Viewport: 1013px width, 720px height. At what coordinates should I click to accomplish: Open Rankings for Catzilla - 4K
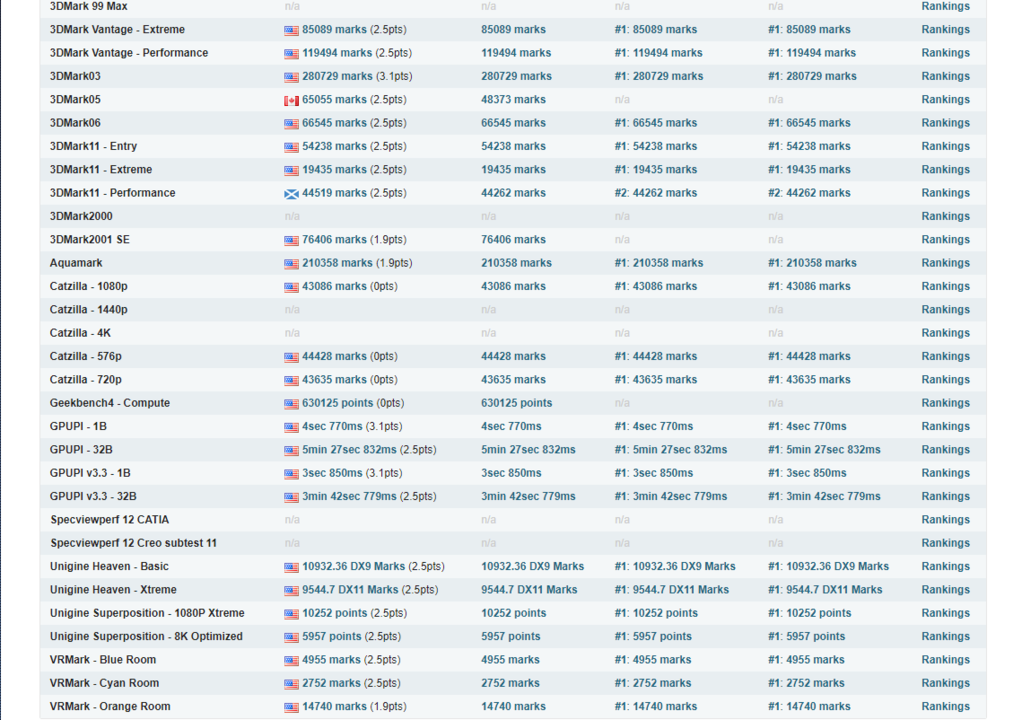pyautogui.click(x=945, y=333)
